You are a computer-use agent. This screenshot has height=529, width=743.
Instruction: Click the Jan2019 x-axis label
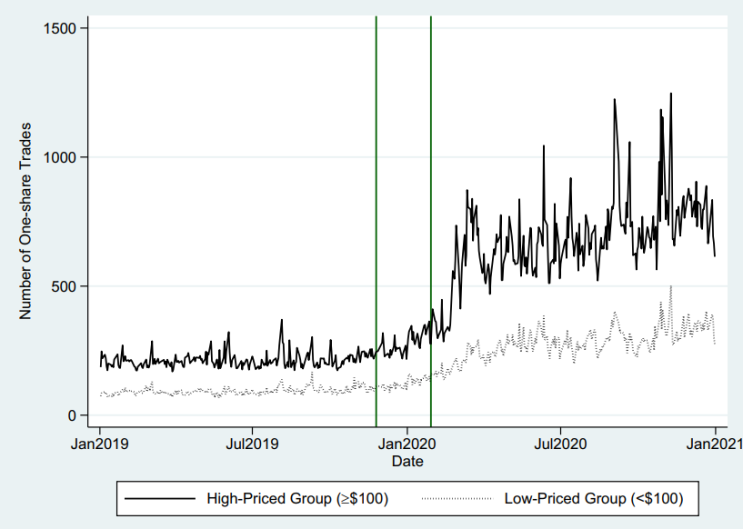coord(100,444)
